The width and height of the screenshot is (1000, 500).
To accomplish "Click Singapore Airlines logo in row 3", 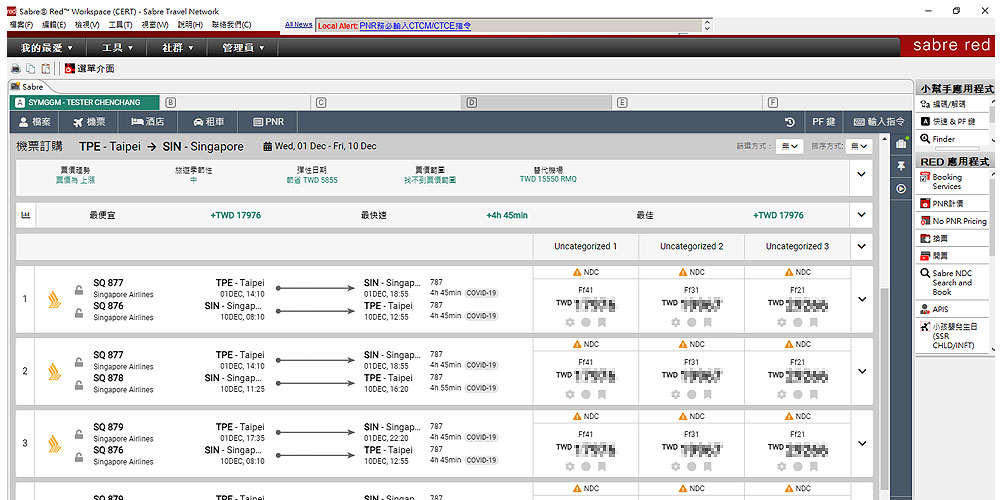I will tap(54, 443).
